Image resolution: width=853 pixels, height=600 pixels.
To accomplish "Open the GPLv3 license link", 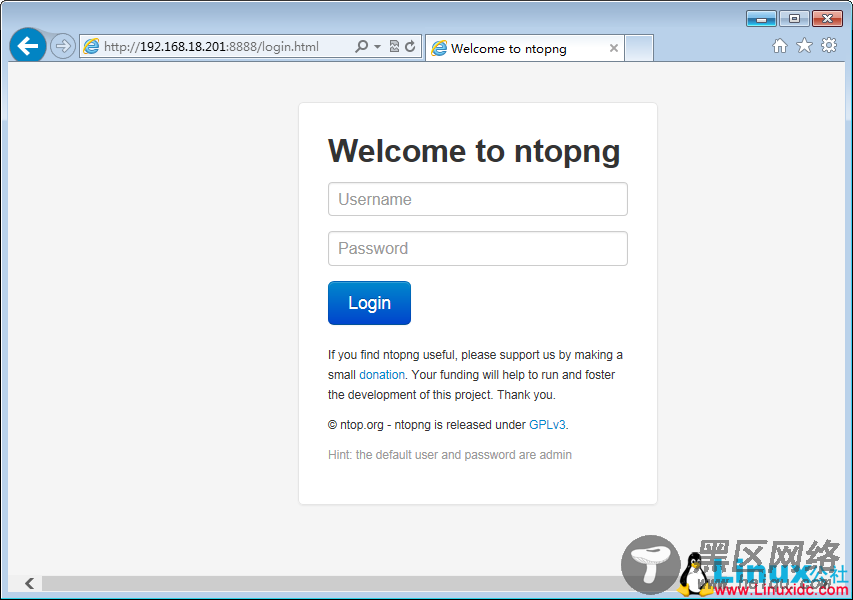I will tap(547, 425).
